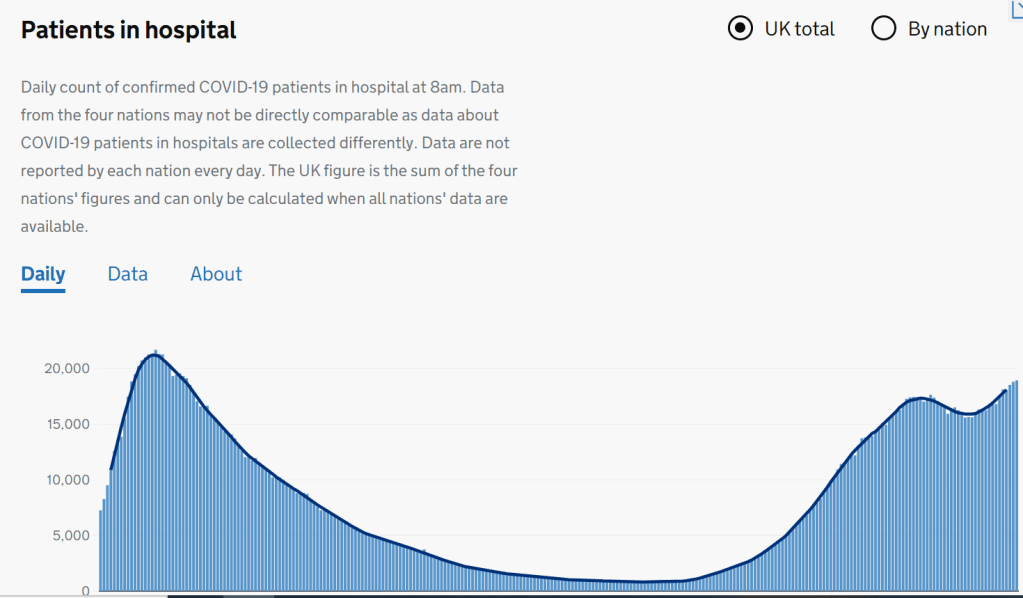1023x598 pixels.
Task: Click the 15,000 y-axis label
Action: coord(67,424)
